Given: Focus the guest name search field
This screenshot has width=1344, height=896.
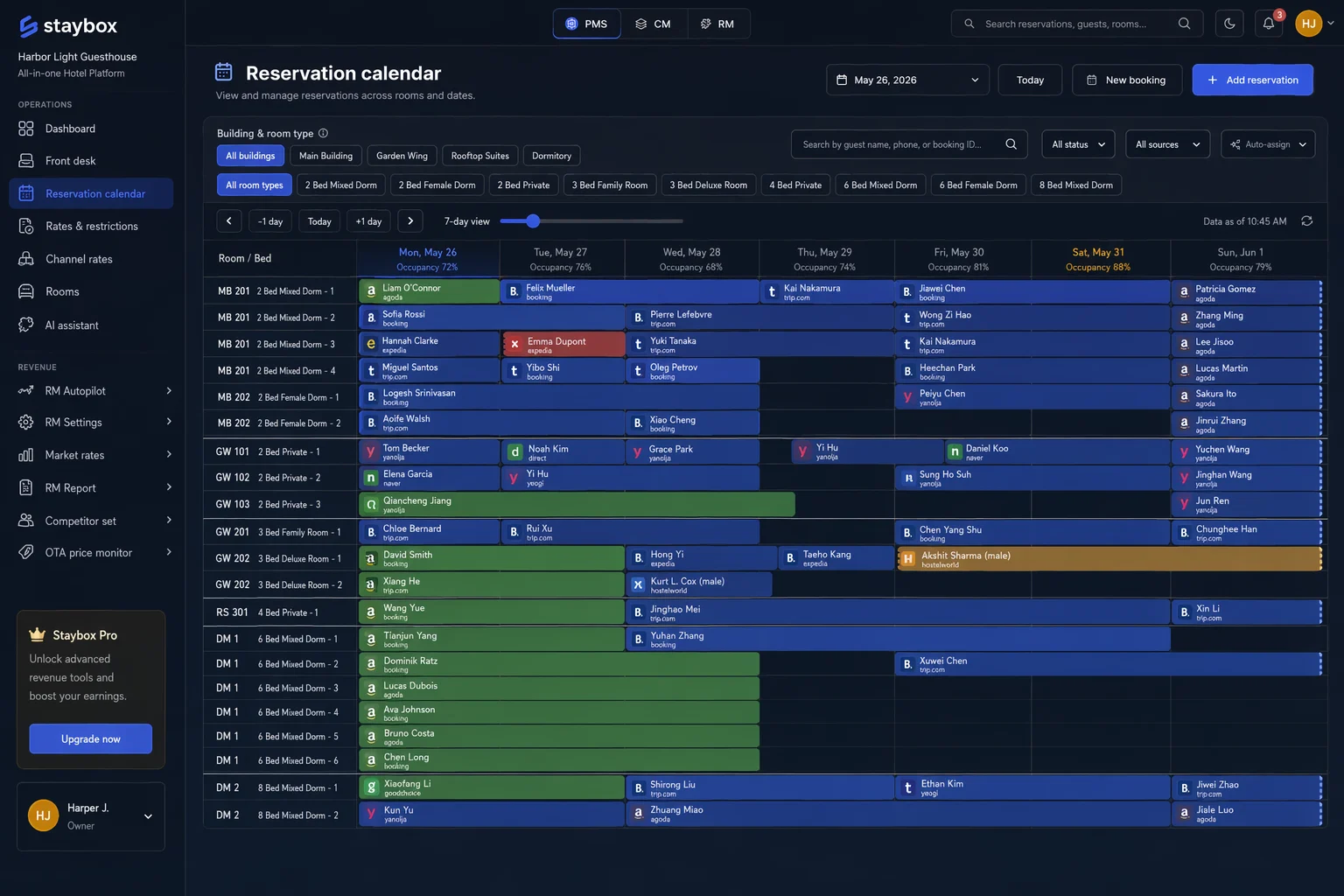Looking at the screenshot, I should pyautogui.click(x=910, y=144).
